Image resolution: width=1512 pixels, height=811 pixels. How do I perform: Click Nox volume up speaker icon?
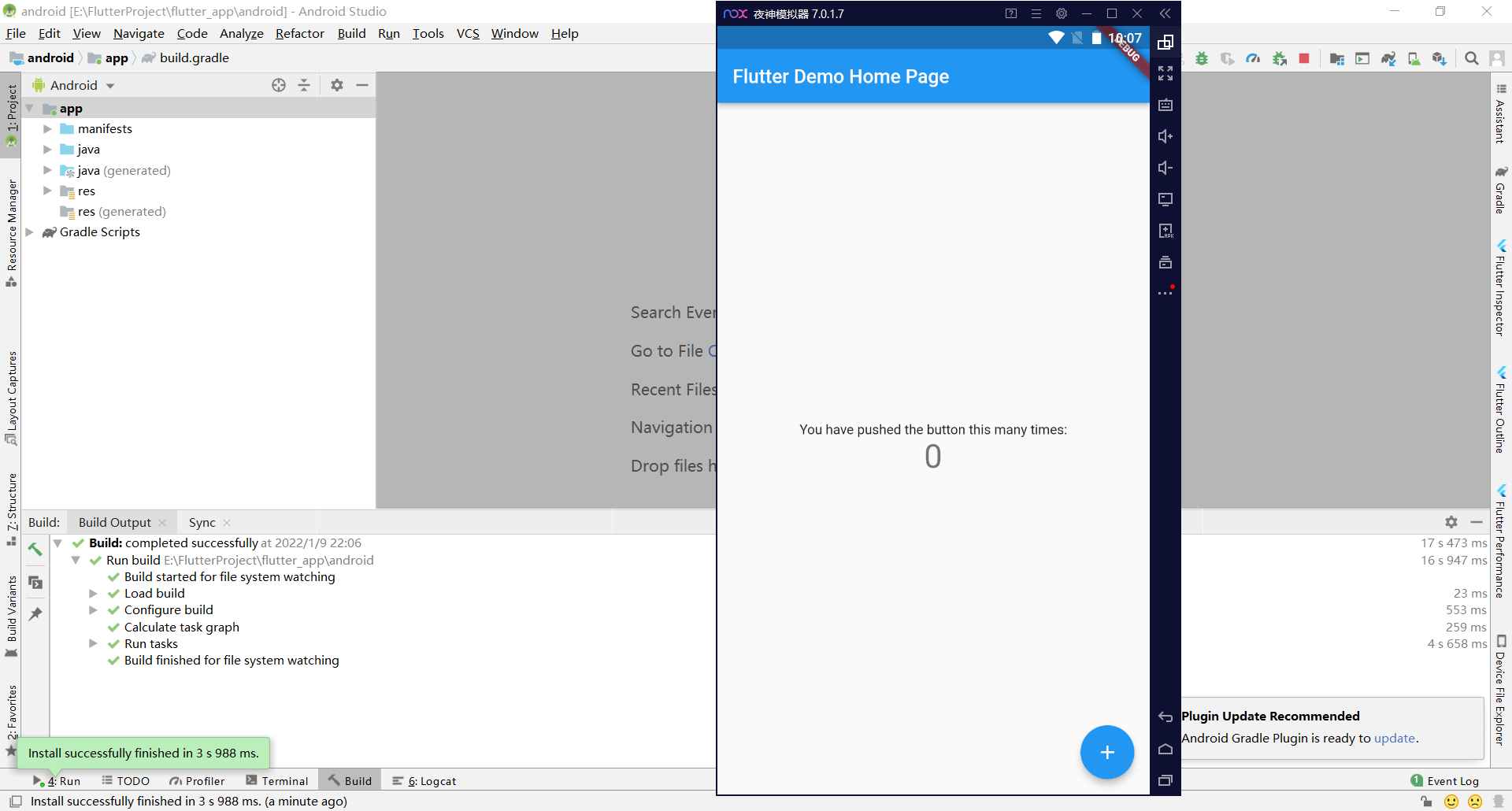coord(1165,136)
